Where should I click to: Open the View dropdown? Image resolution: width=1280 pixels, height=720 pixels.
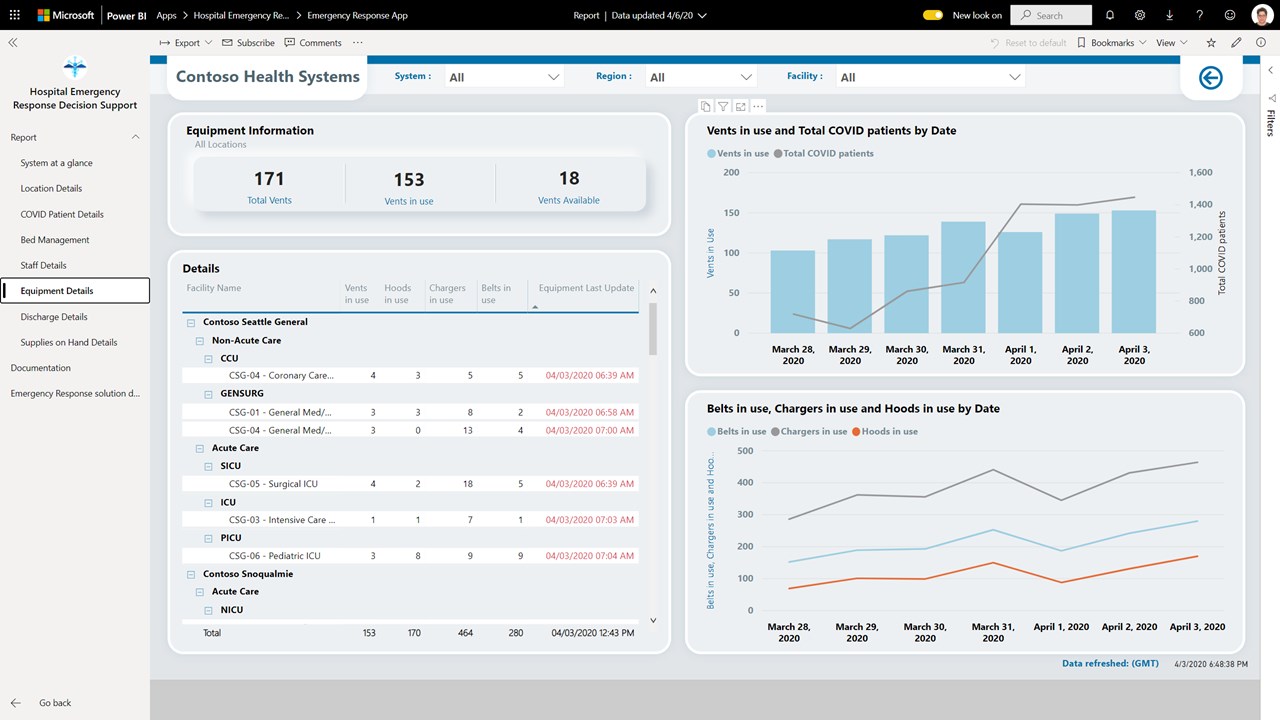click(x=1172, y=43)
